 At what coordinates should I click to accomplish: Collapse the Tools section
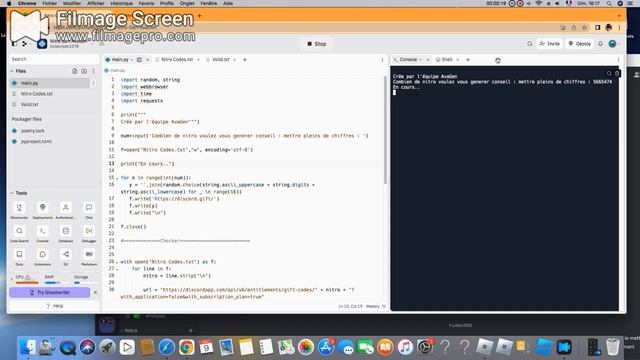coord(12,193)
